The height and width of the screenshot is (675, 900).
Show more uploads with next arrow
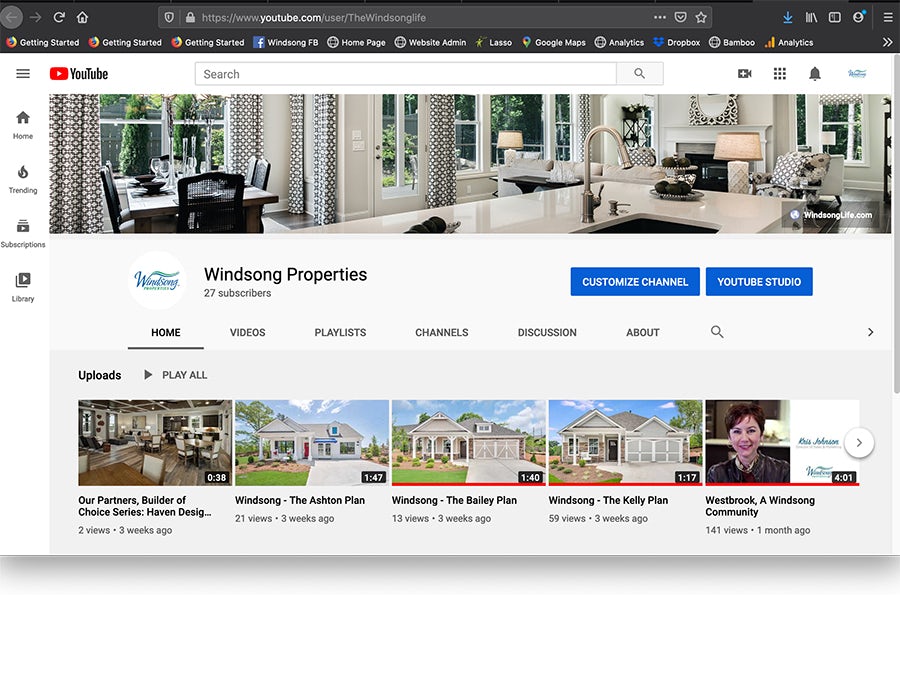pos(859,443)
